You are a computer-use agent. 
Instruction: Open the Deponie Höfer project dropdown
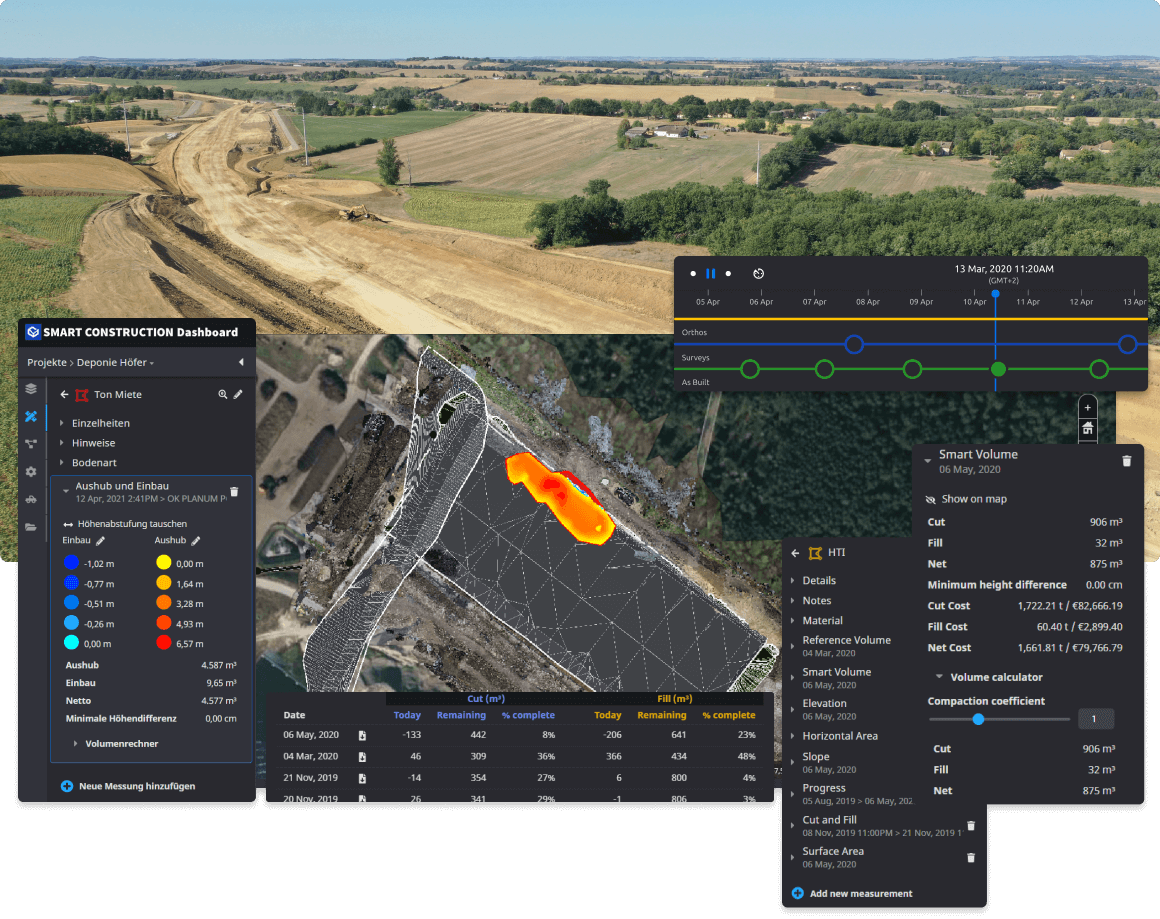[x=115, y=363]
